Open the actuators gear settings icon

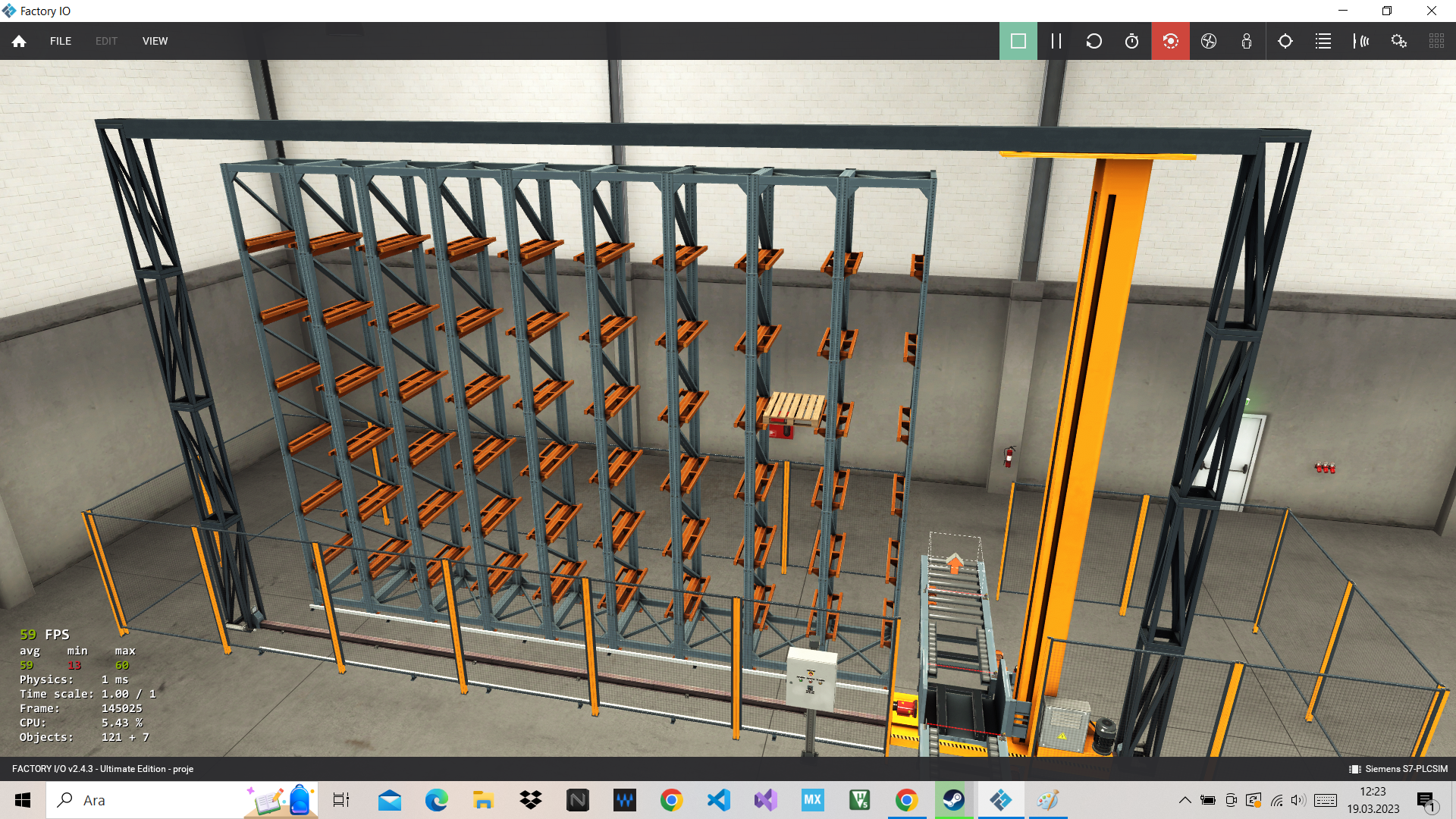click(x=1399, y=41)
